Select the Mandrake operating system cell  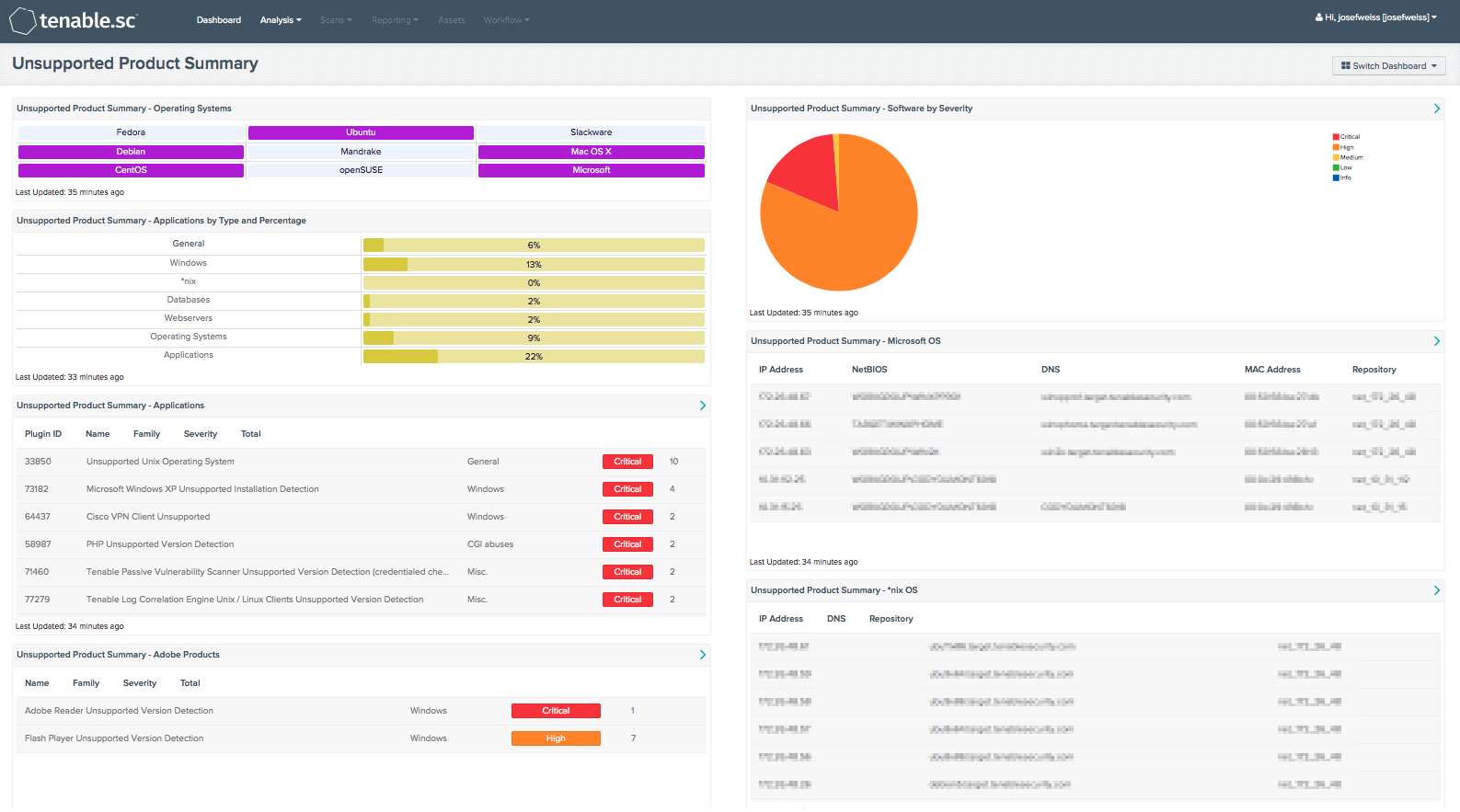coord(361,152)
